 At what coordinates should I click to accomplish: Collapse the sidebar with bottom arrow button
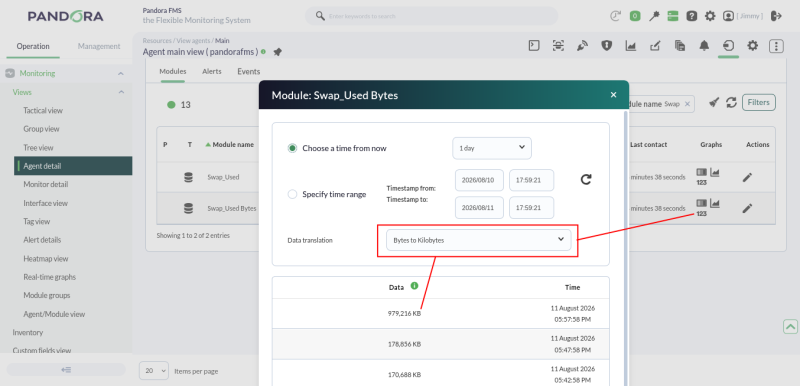click(x=66, y=370)
